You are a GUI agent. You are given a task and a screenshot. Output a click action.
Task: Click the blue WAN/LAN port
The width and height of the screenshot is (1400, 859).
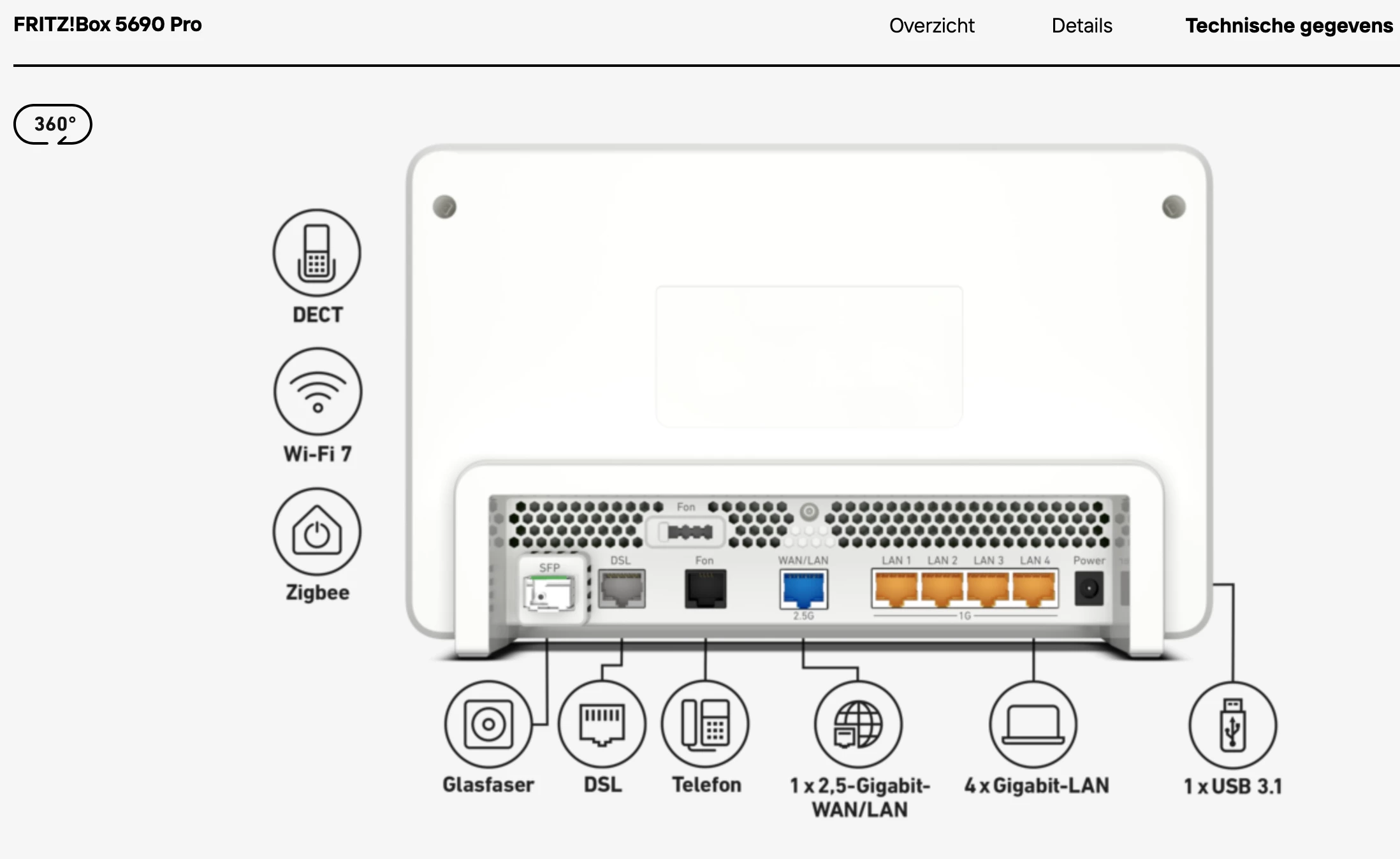tap(803, 589)
